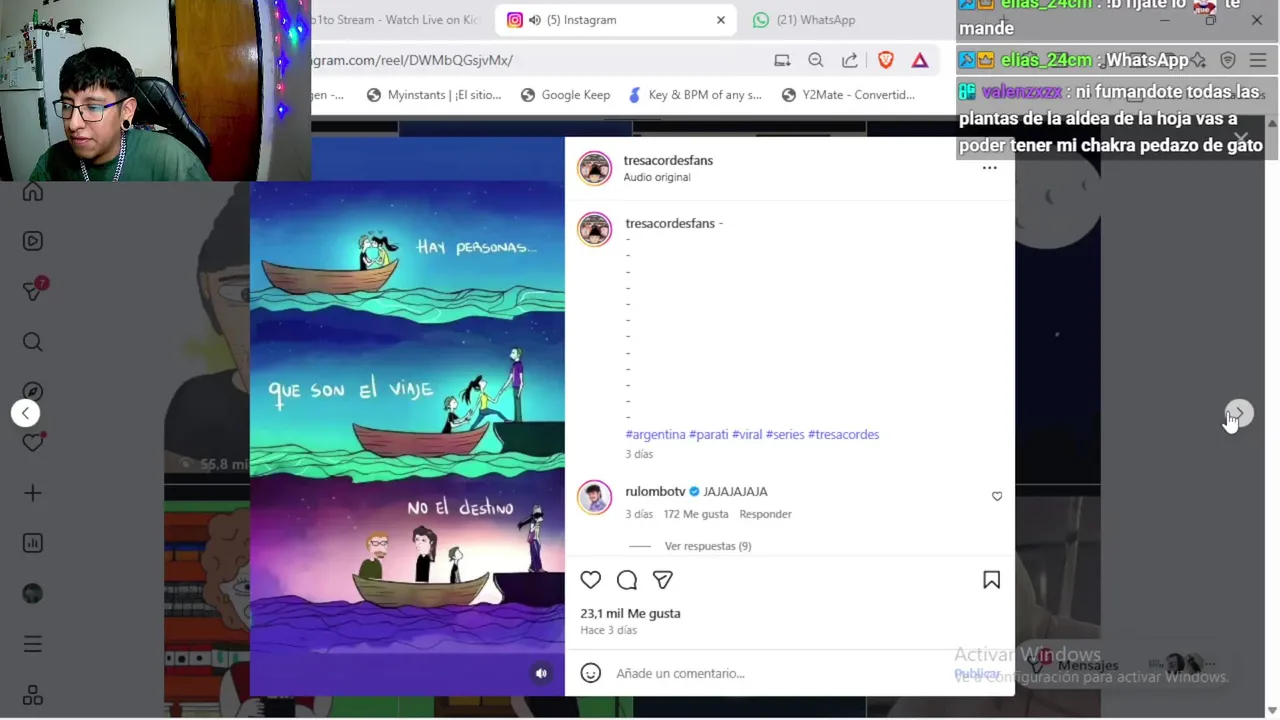Open the Y2Mate bookmark
Viewport: 1280px width, 720px height.
point(848,95)
